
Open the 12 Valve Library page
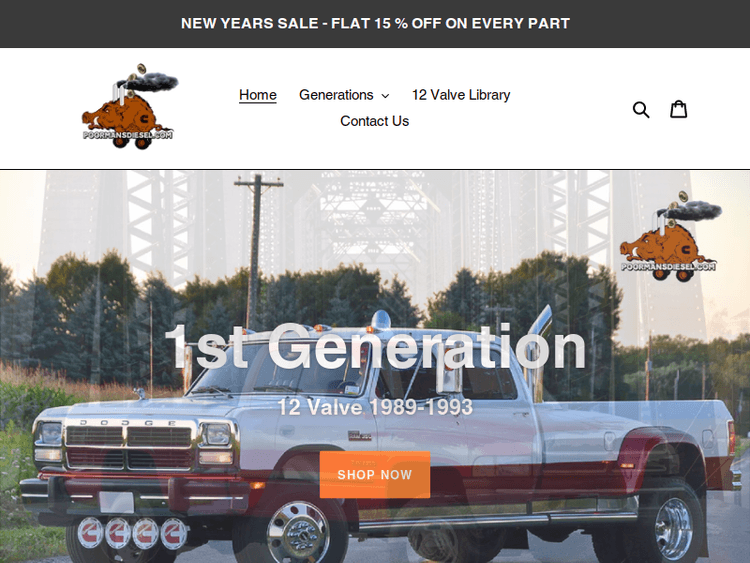(461, 95)
